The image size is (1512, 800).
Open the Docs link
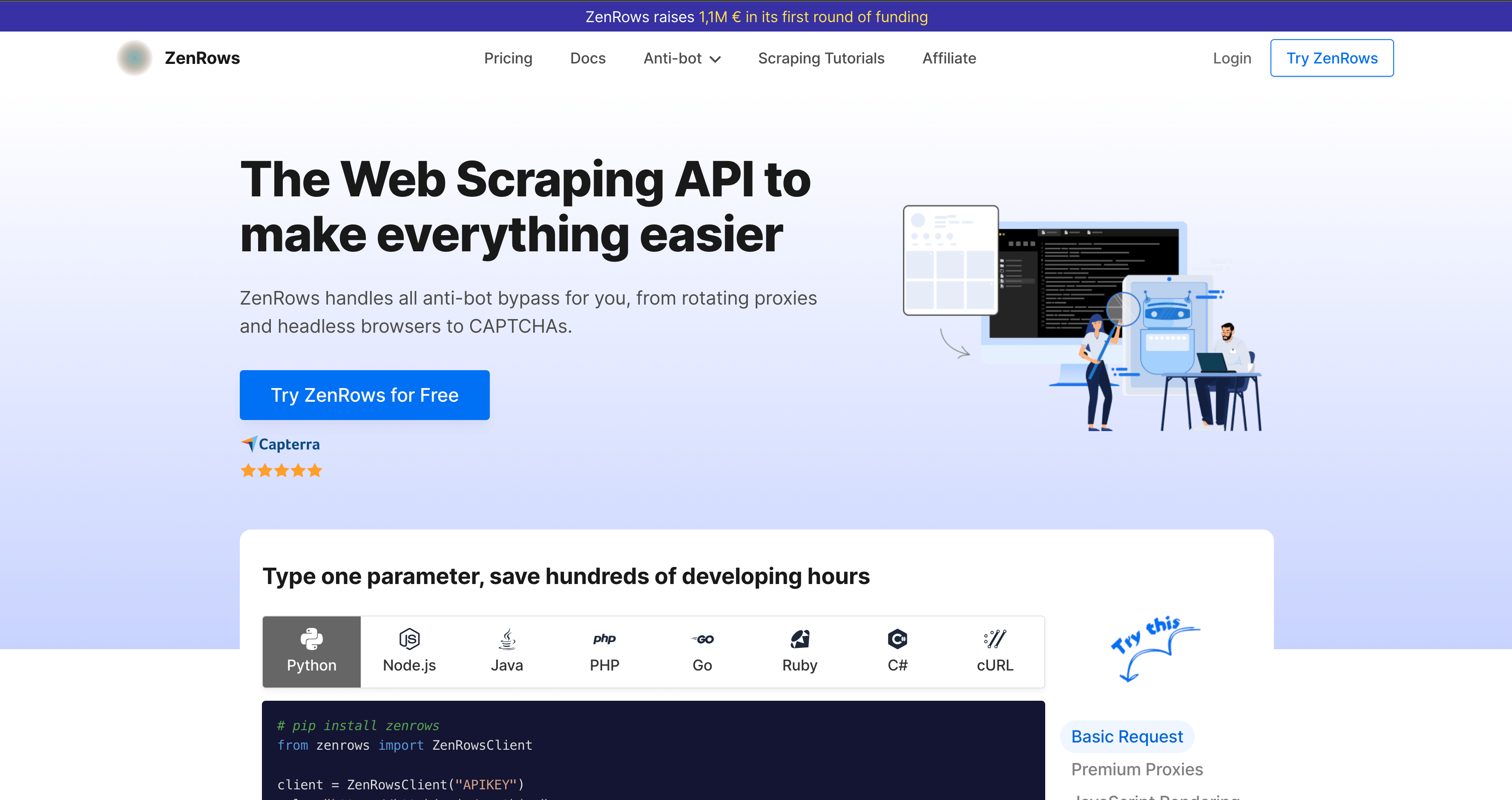[587, 58]
